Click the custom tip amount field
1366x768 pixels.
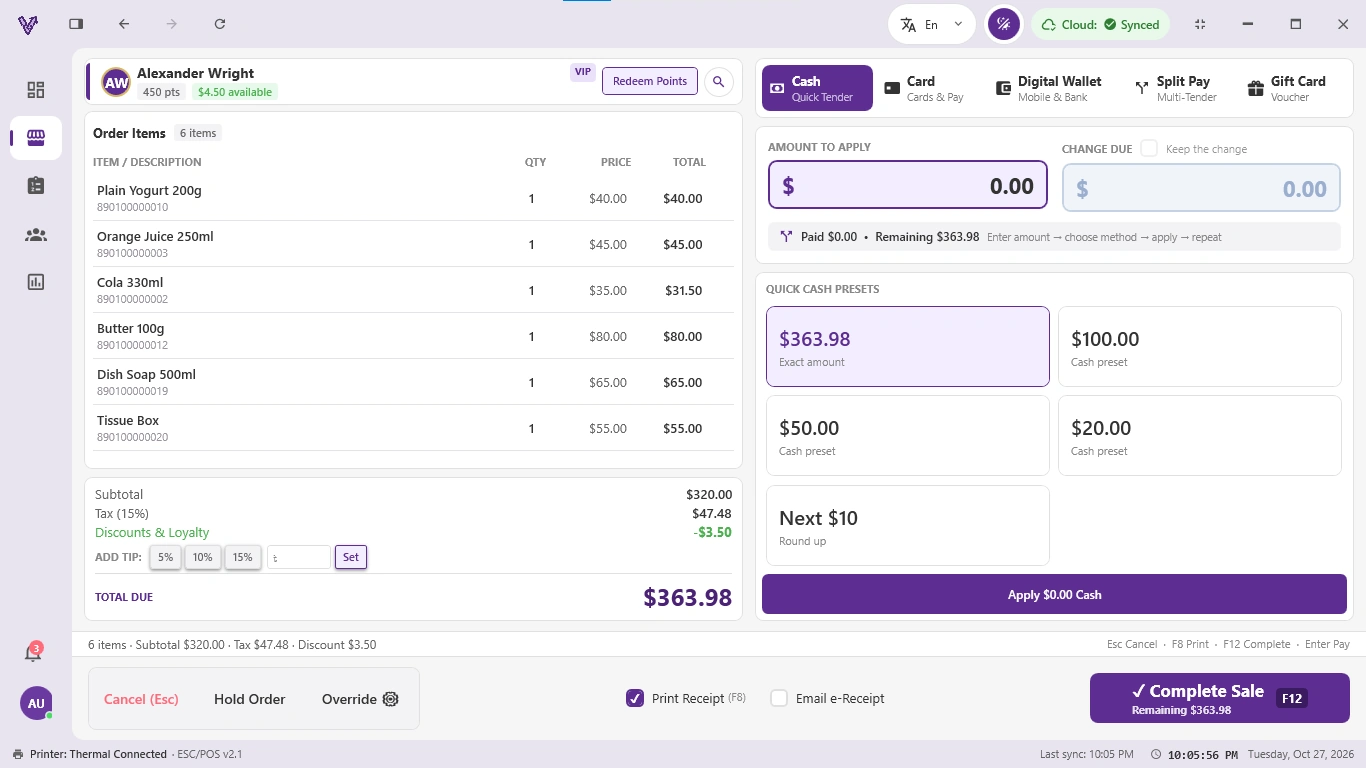click(x=299, y=557)
